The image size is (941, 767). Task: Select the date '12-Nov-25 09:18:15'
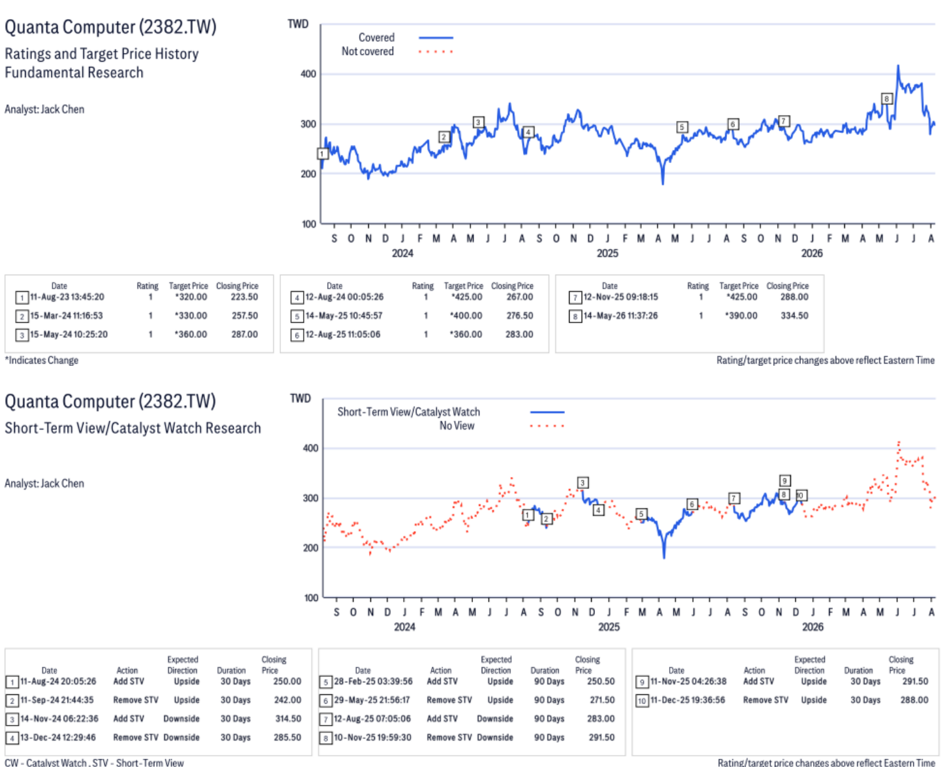click(x=621, y=297)
